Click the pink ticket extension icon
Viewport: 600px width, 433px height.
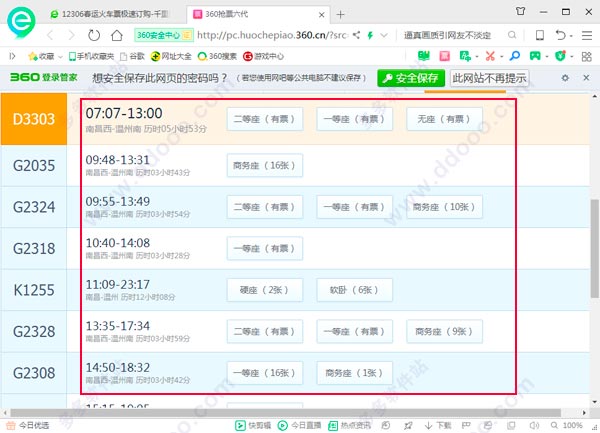coord(444,56)
